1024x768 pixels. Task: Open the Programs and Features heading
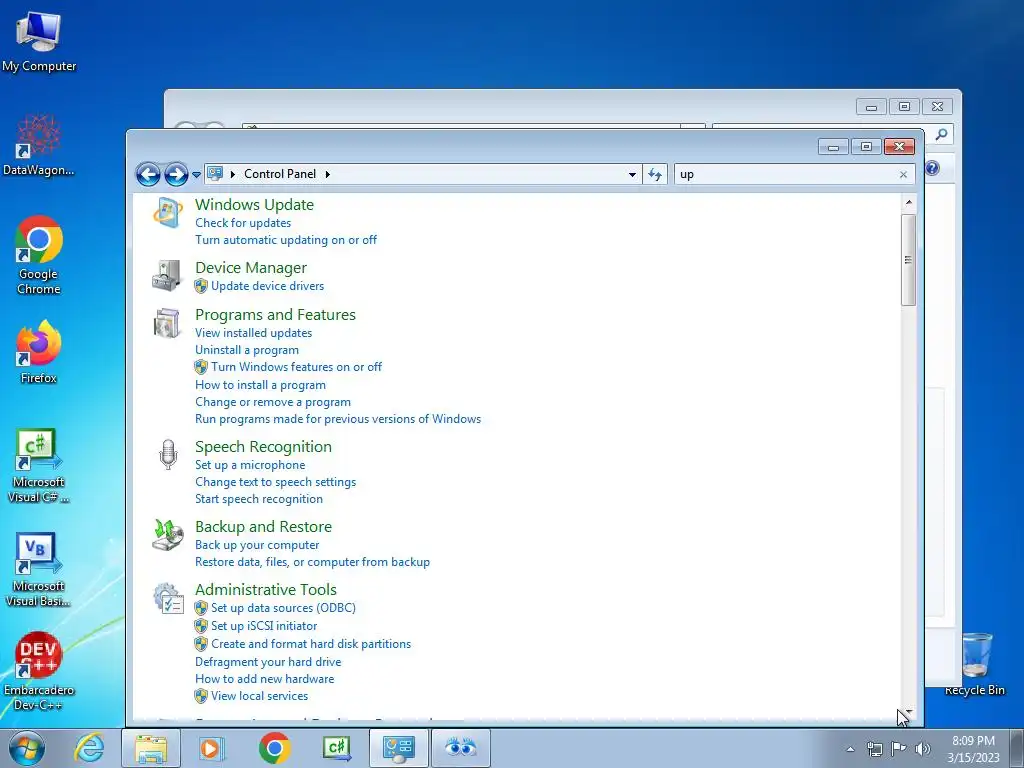click(276, 315)
